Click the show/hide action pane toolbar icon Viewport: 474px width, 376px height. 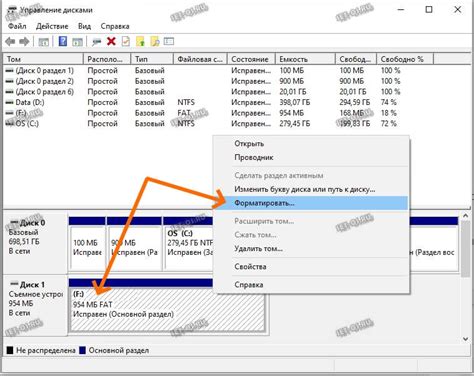pos(77,42)
